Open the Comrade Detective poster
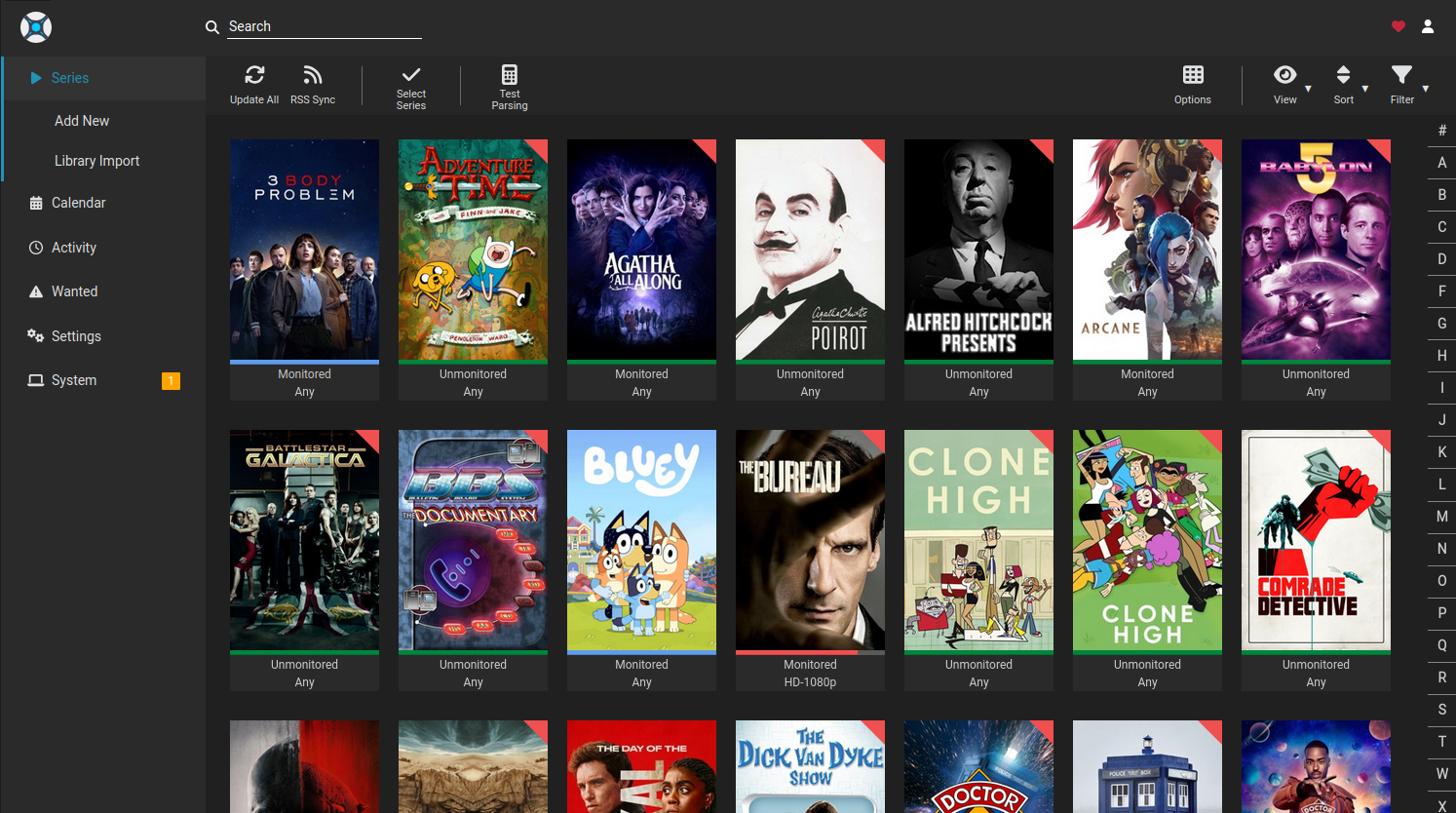 tap(1316, 540)
